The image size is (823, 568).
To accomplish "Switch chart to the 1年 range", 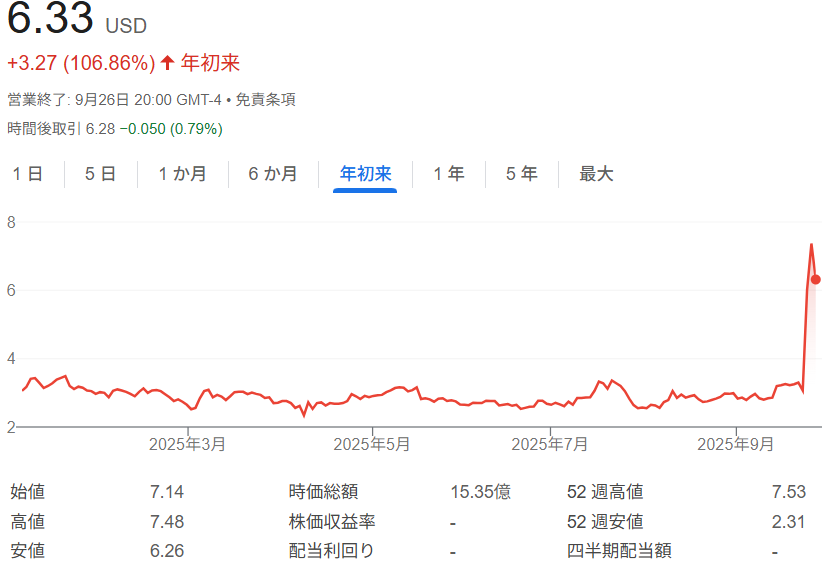I will pyautogui.click(x=448, y=174).
